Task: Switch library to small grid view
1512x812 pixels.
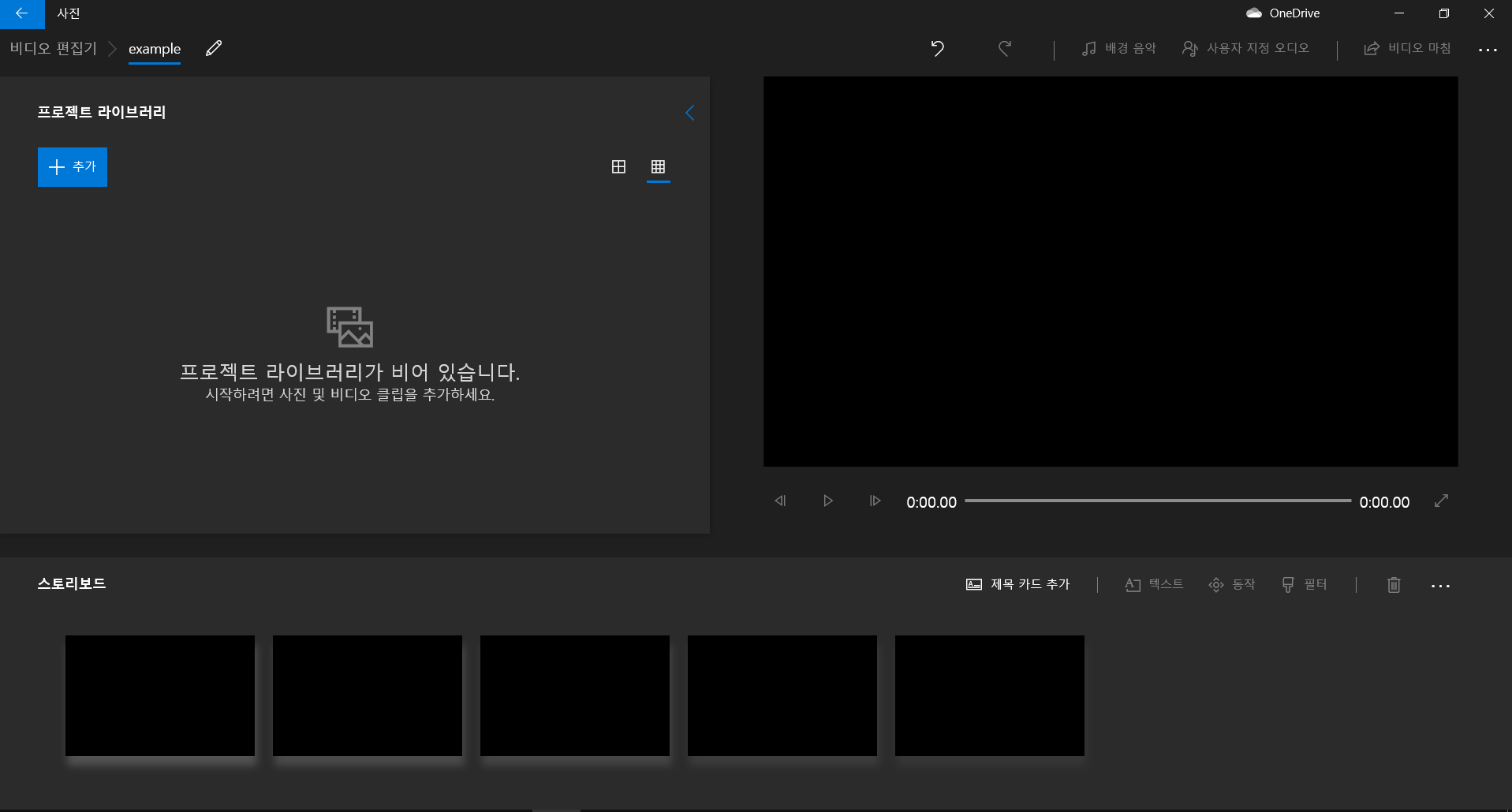Action: (x=658, y=167)
